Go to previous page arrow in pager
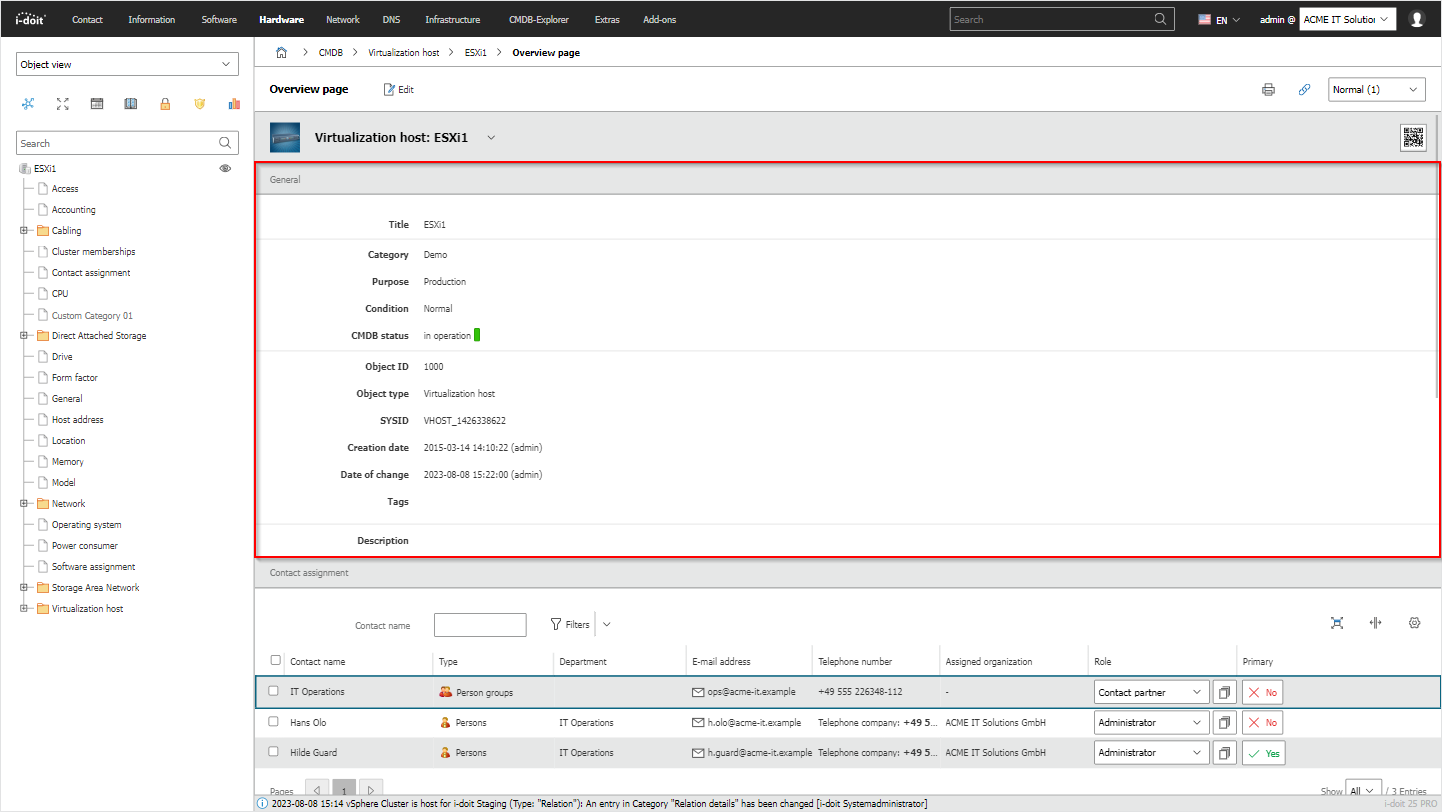The height and width of the screenshot is (812, 1442). pos(316,790)
